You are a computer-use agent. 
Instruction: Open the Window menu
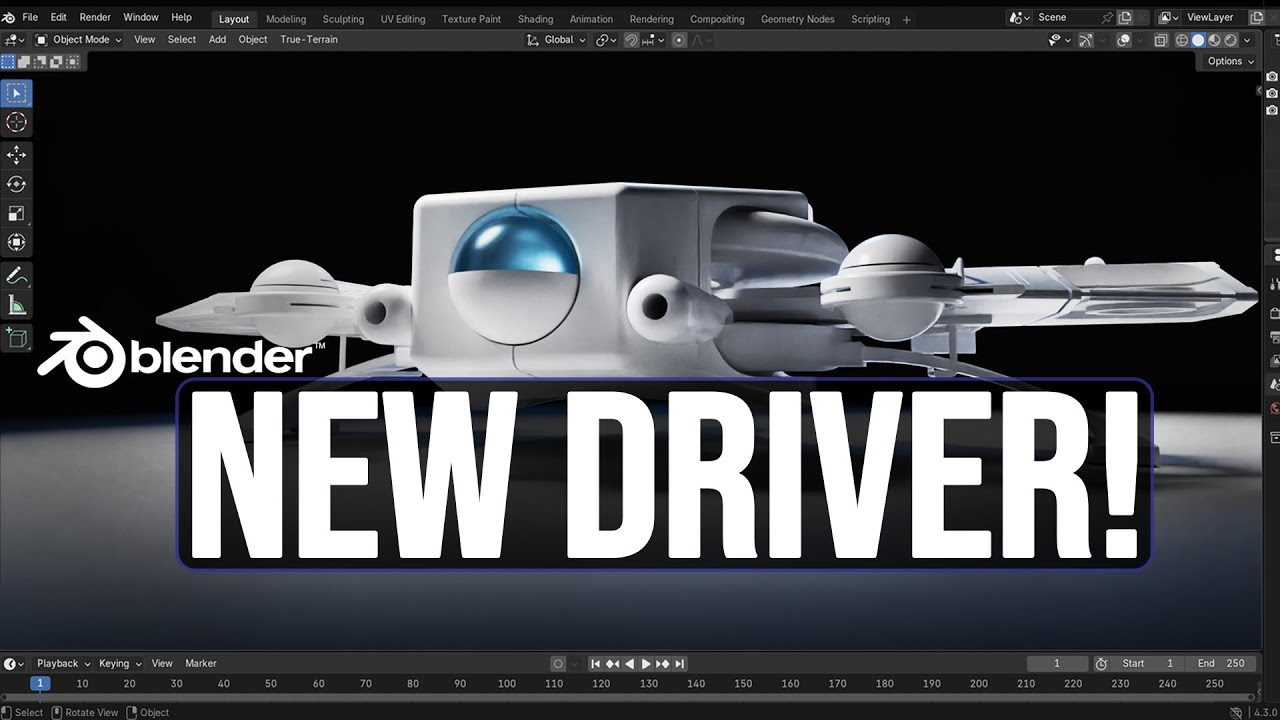[141, 18]
